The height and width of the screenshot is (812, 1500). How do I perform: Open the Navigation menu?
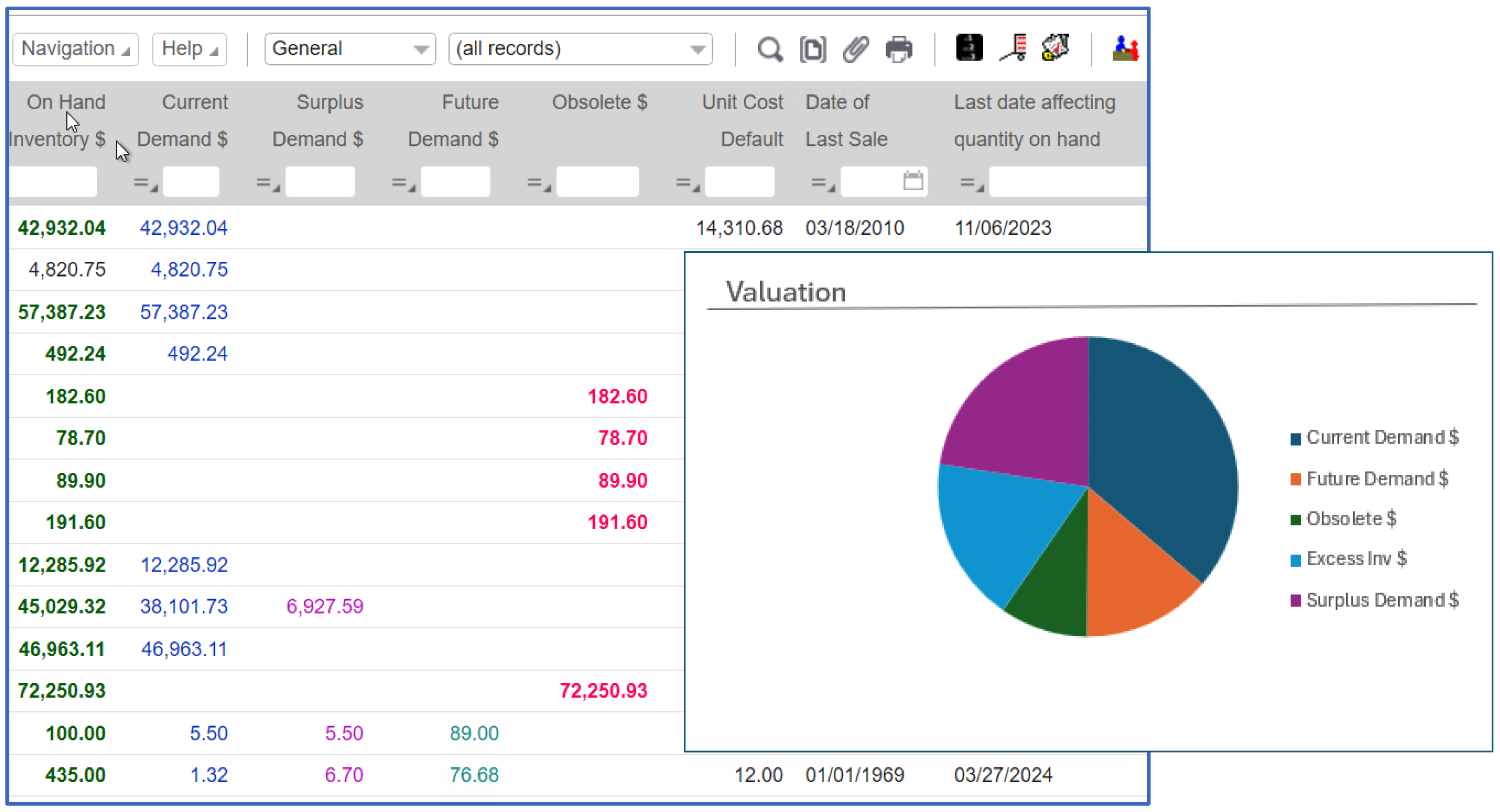74,48
